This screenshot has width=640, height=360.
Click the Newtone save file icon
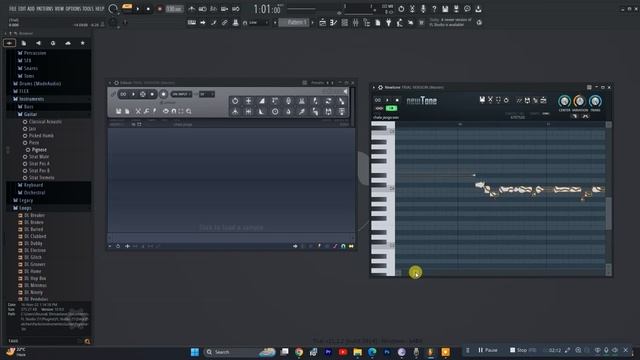482,100
